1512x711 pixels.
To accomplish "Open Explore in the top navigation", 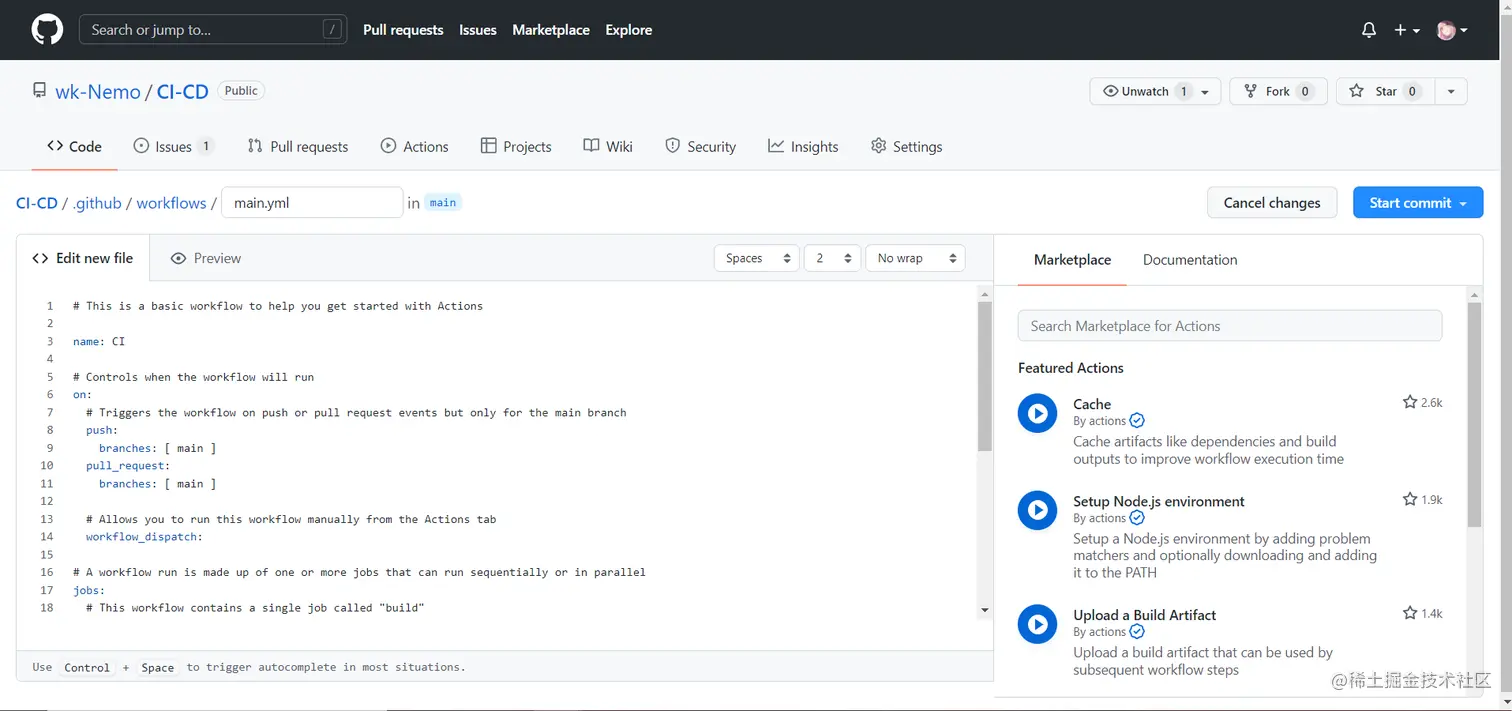I will click(629, 30).
